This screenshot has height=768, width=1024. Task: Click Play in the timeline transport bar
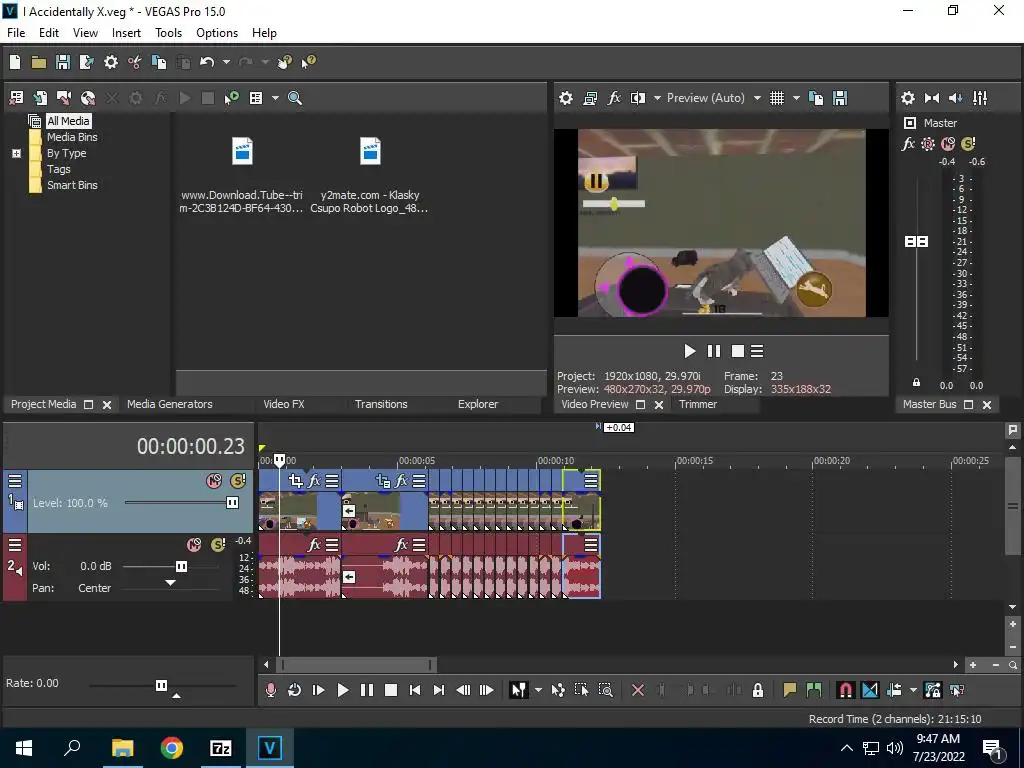342,690
